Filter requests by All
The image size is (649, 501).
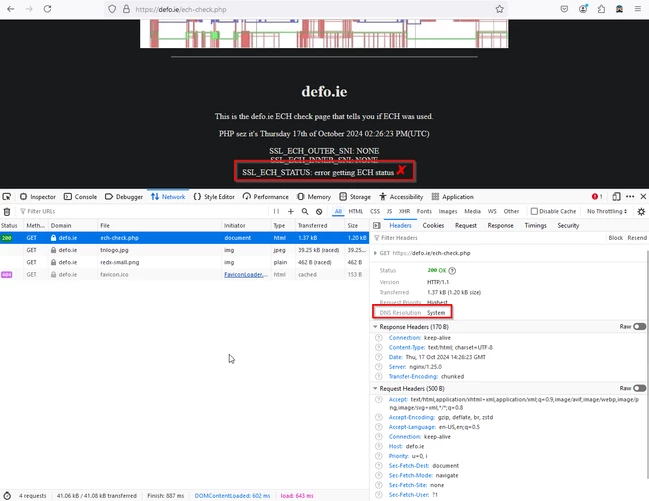click(x=338, y=211)
